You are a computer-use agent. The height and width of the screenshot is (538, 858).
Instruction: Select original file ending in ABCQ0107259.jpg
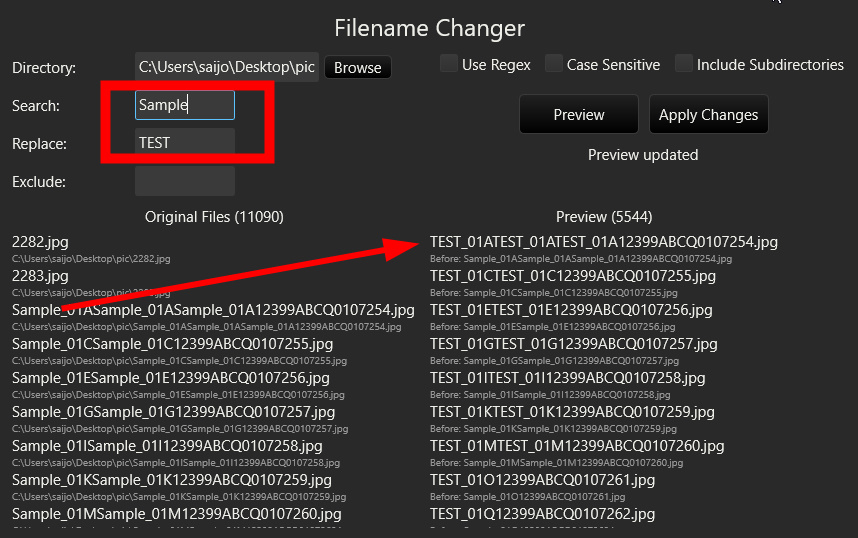[171, 480]
